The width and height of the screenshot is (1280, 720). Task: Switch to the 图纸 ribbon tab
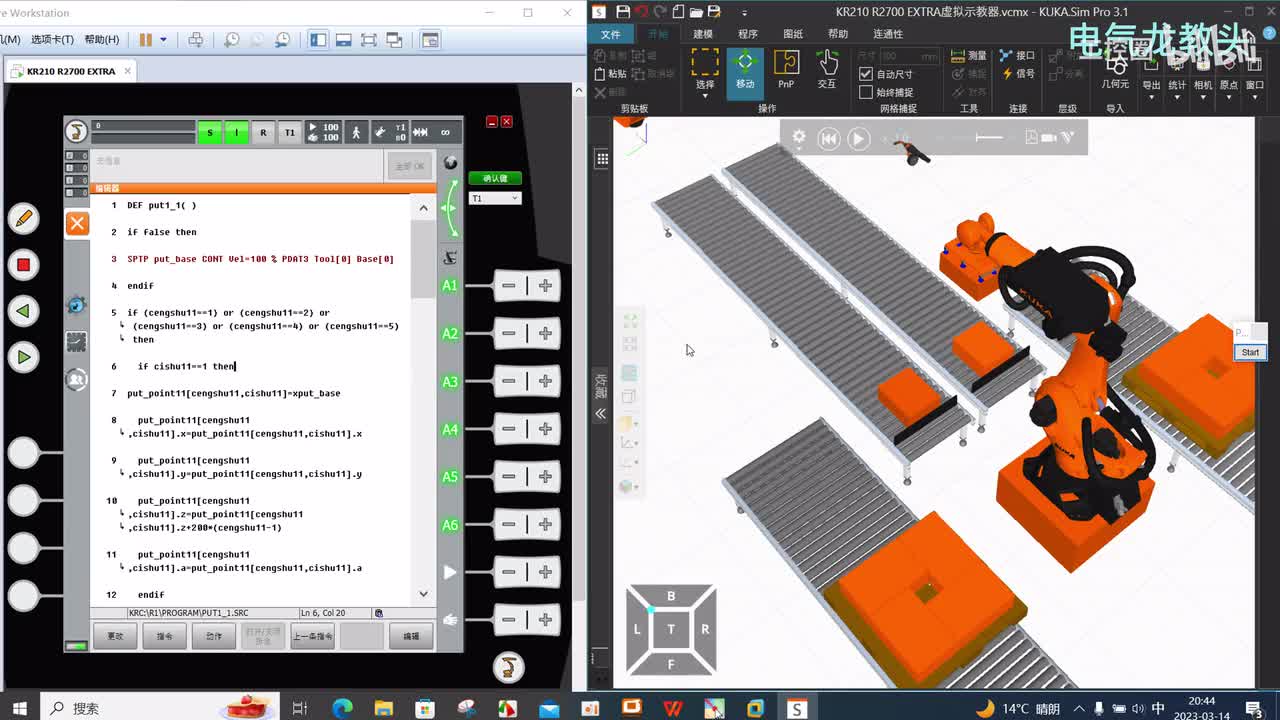pos(793,34)
